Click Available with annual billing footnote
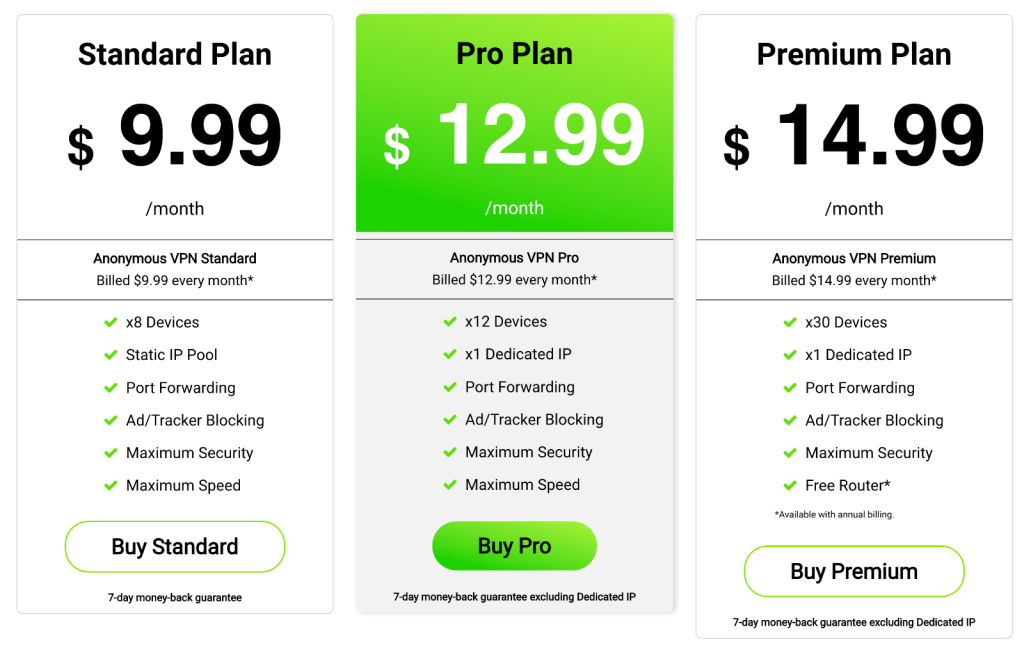1024x652 pixels. pyautogui.click(x=834, y=515)
